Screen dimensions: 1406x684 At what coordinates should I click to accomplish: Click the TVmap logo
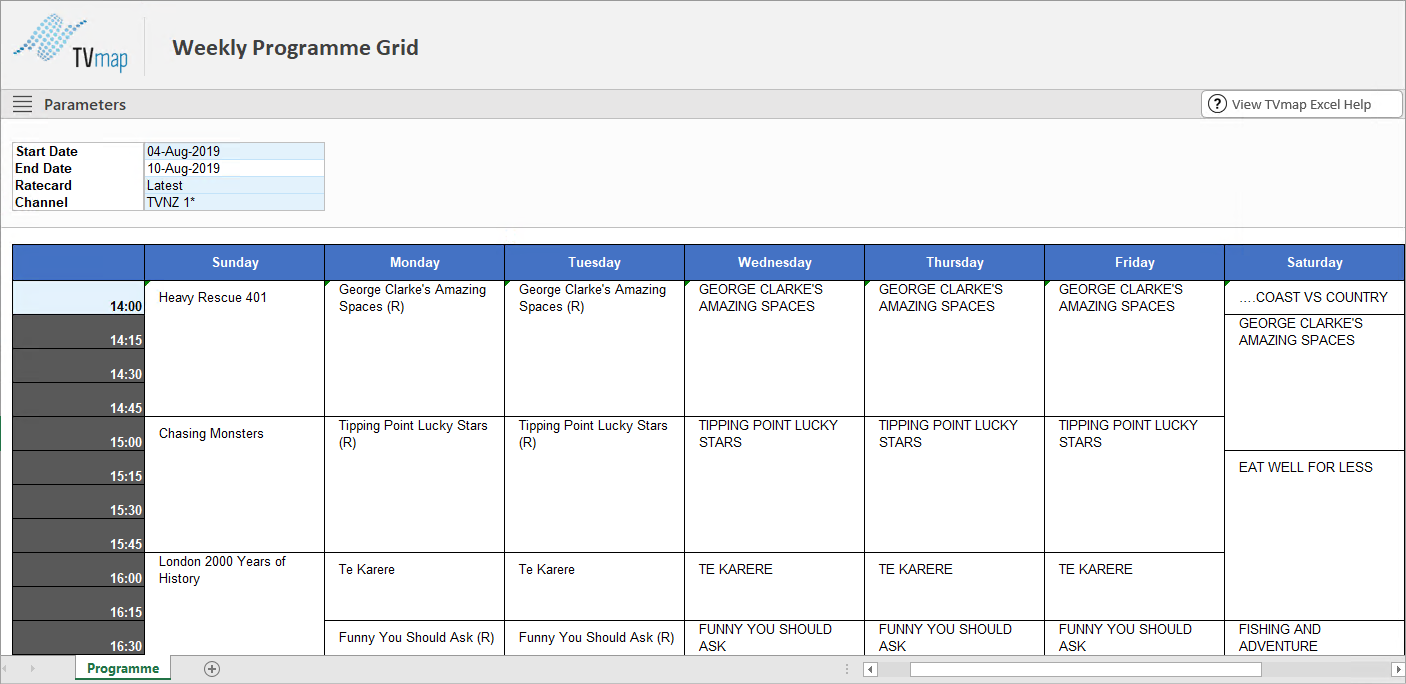(x=70, y=44)
